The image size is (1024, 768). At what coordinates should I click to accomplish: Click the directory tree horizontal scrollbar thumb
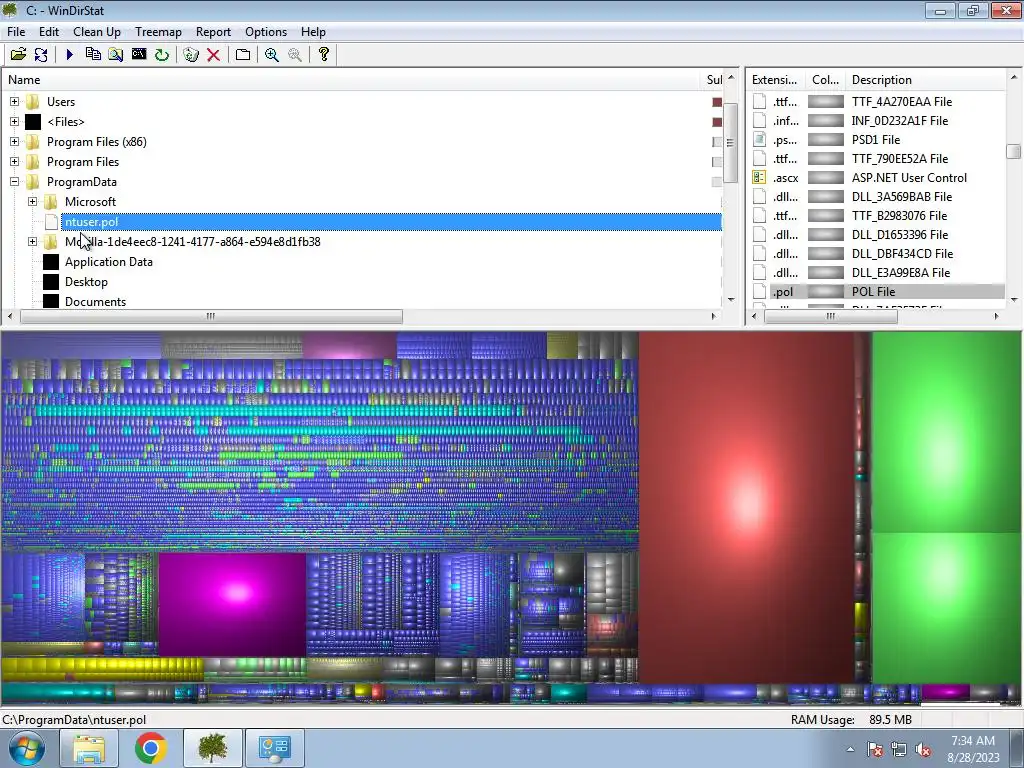coord(211,317)
